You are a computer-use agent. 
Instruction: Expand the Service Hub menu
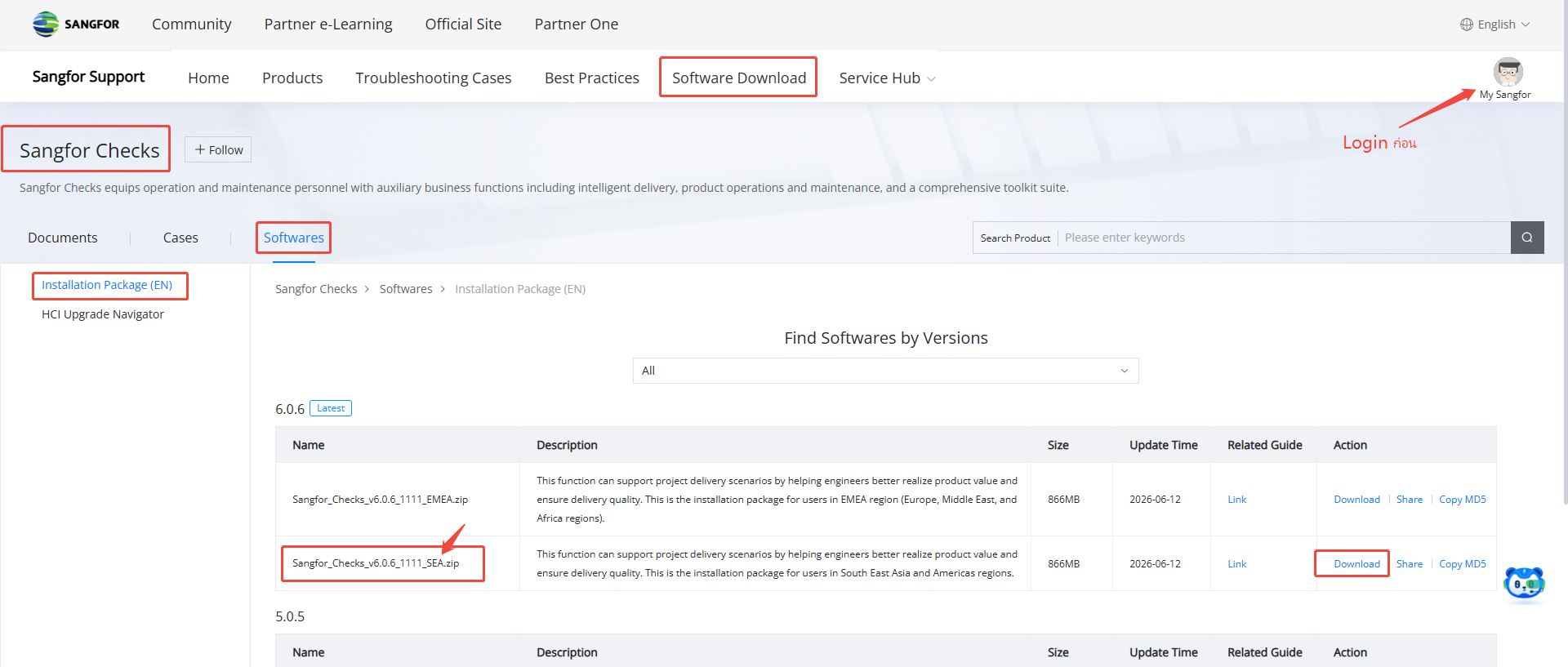(887, 78)
